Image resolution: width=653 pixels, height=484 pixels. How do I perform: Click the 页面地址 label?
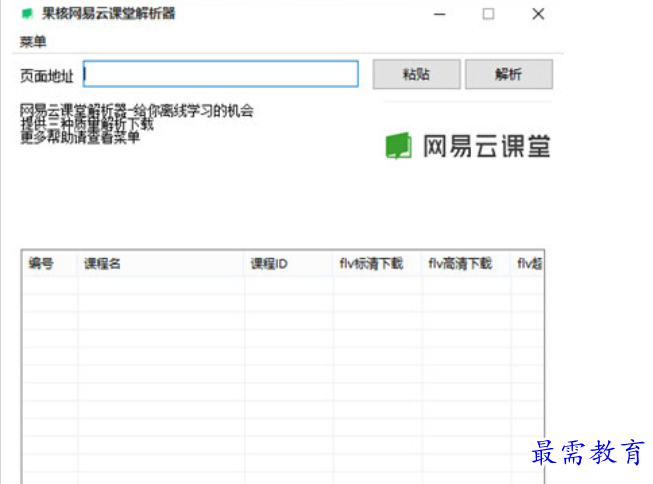coord(47,76)
